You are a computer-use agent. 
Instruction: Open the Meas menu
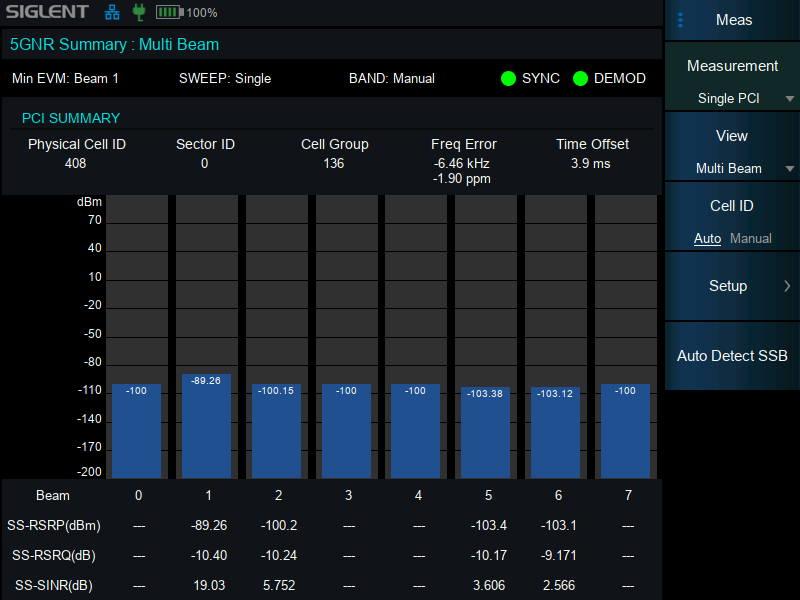(x=733, y=20)
